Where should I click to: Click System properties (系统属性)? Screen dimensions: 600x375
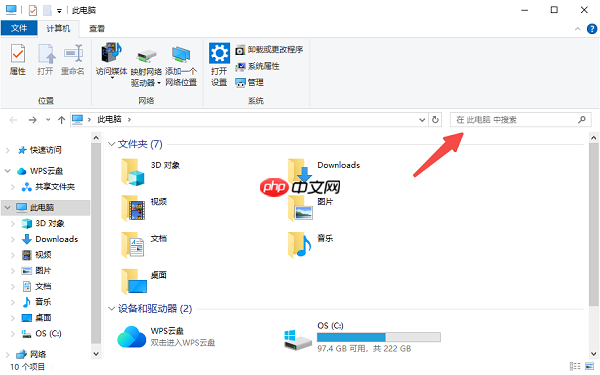click(257, 66)
